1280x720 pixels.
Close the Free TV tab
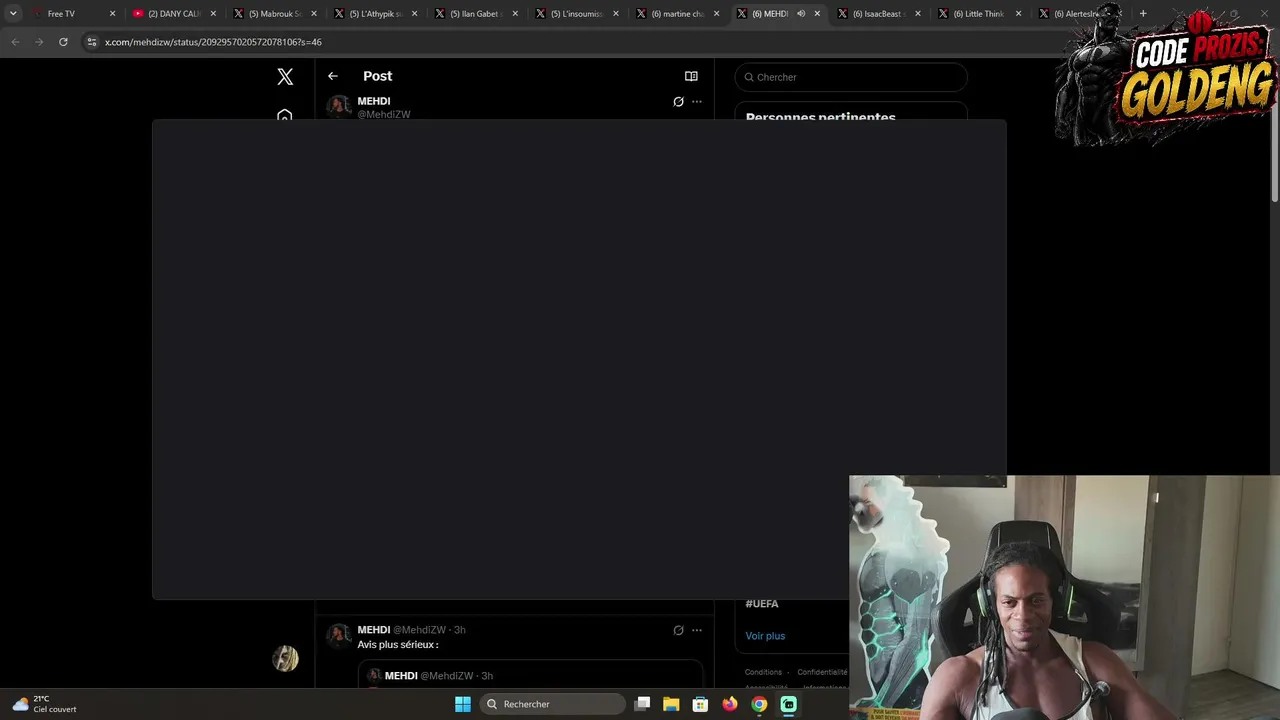112,14
